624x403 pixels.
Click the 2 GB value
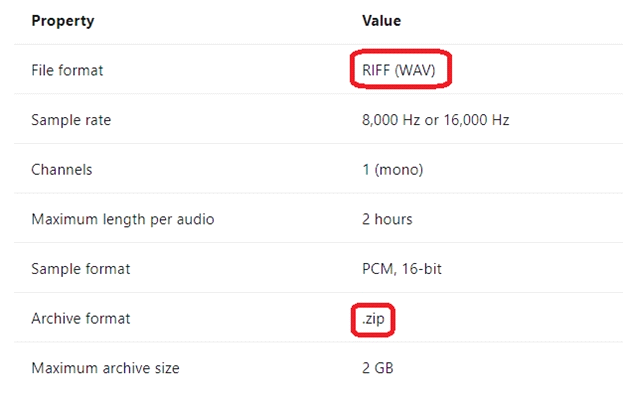coord(378,368)
